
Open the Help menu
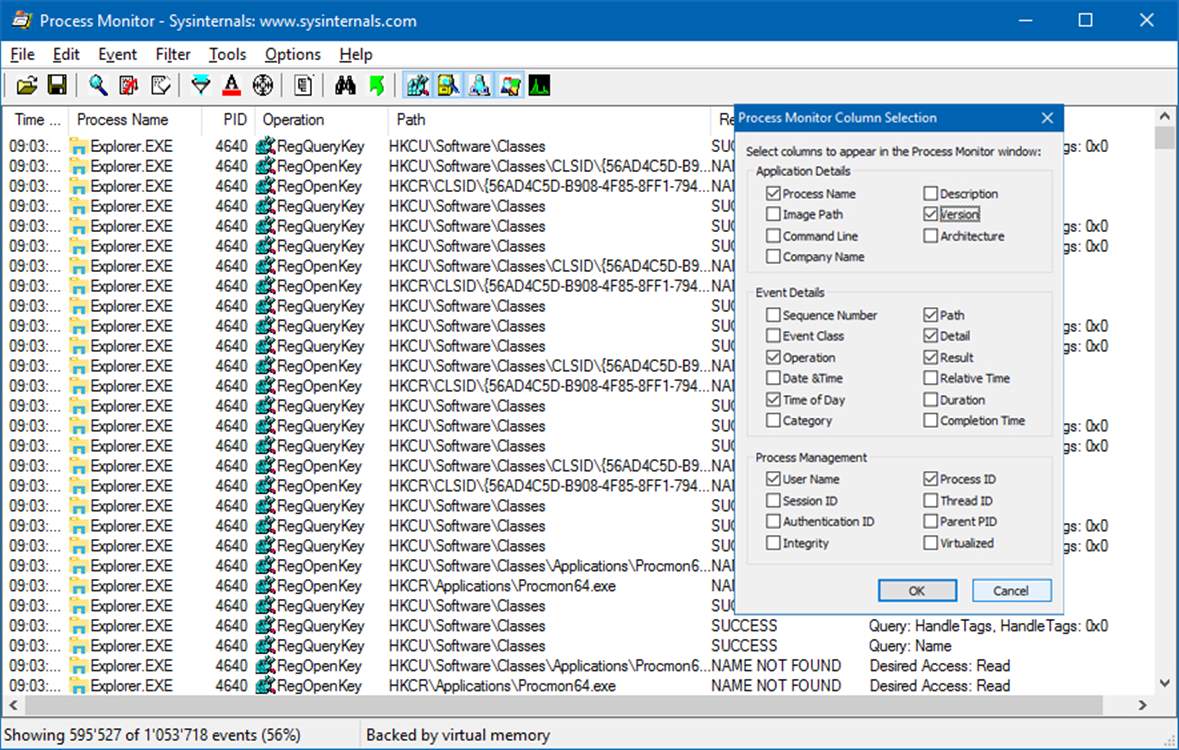[356, 54]
